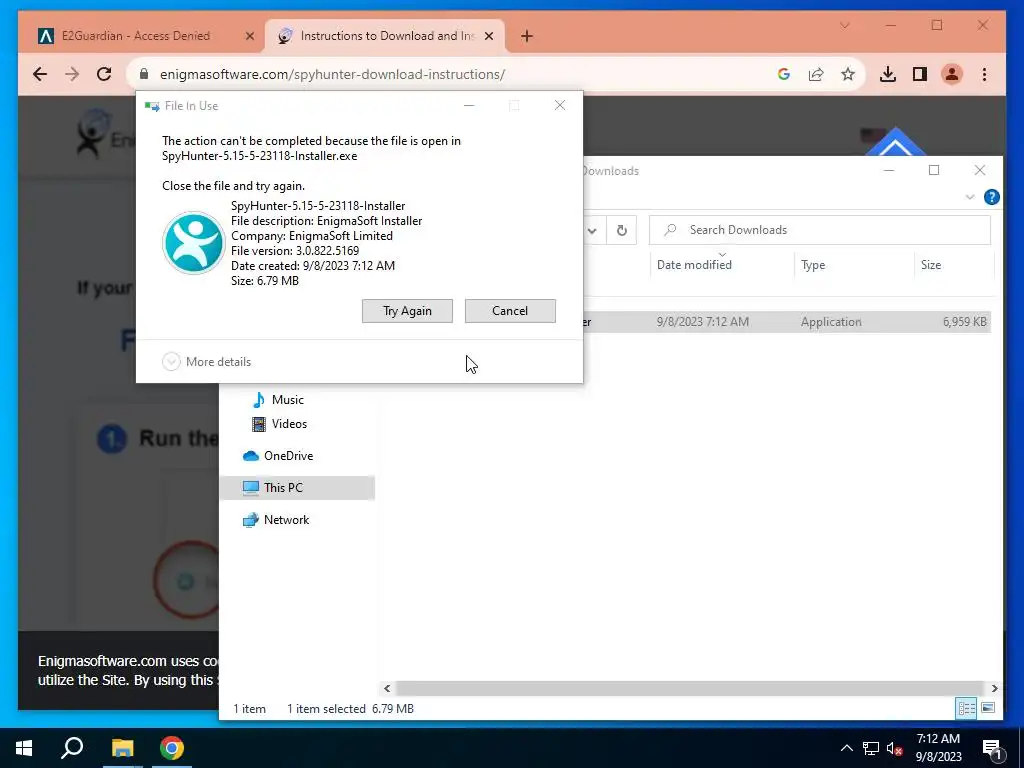The height and width of the screenshot is (768, 1024).
Task: Switch Explorer to large icons view
Action: coord(988,708)
